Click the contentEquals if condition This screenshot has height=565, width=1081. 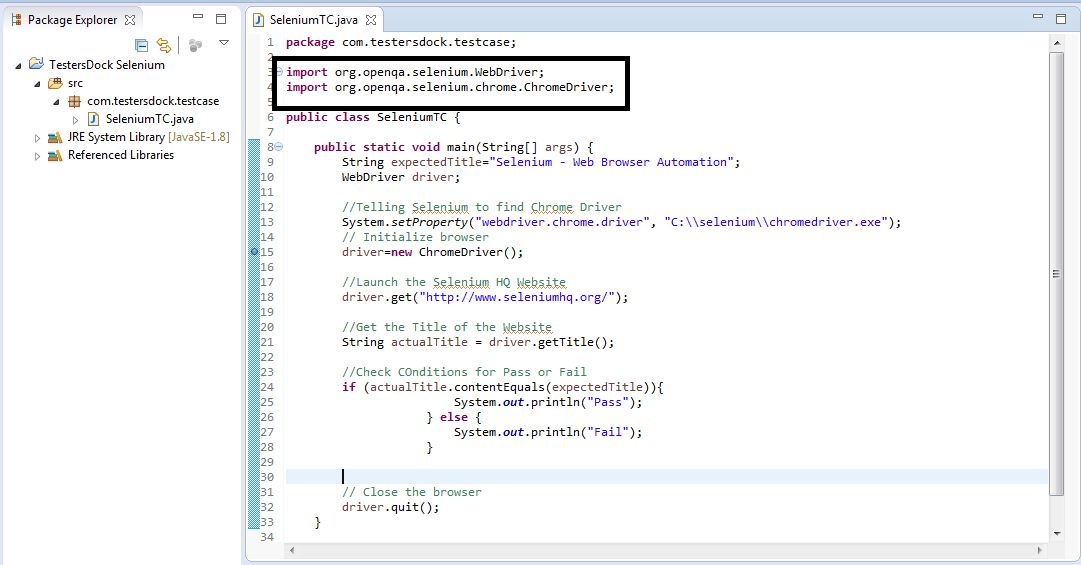(503, 387)
